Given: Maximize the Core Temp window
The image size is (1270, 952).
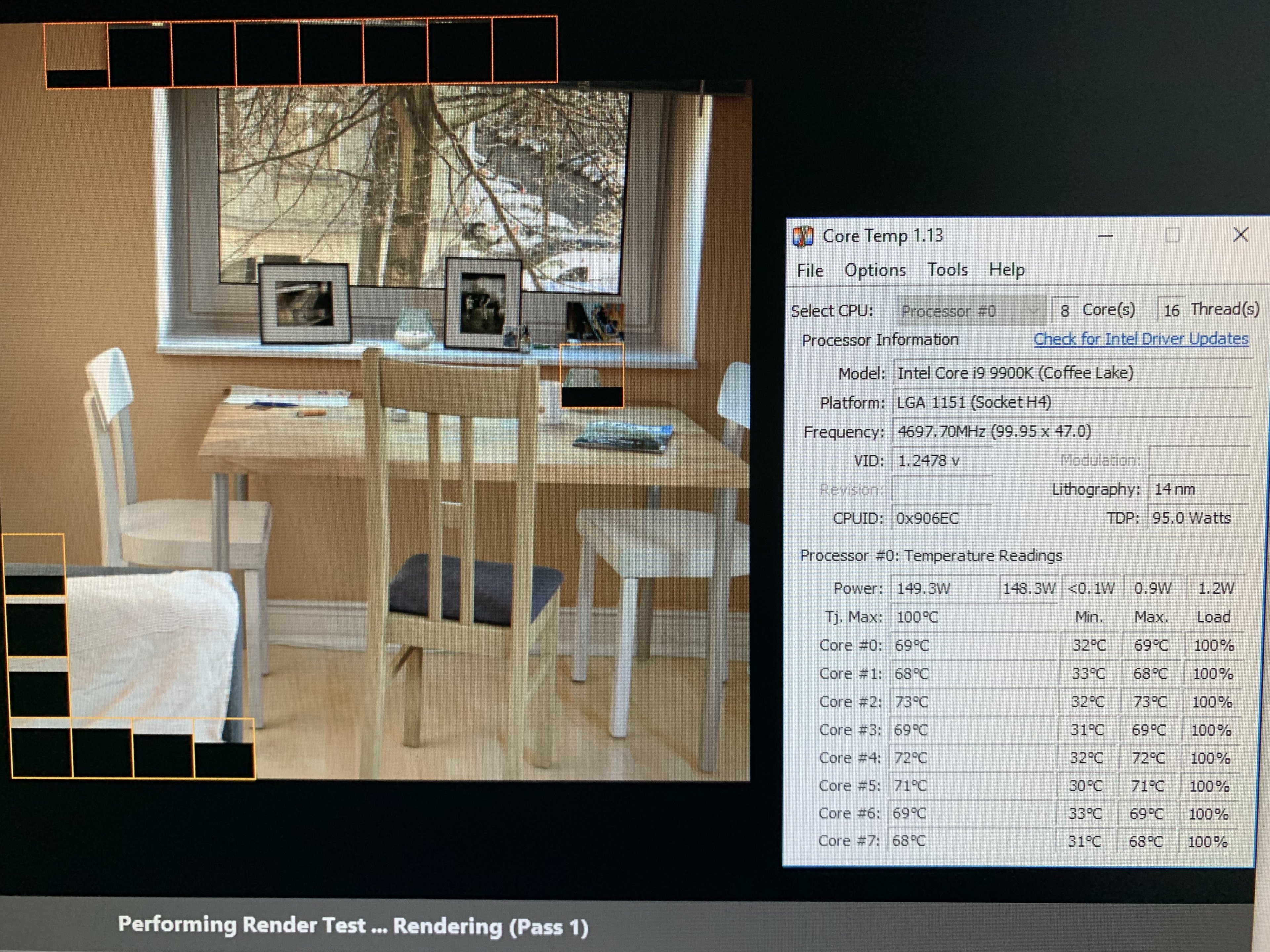Looking at the screenshot, I should (1172, 235).
